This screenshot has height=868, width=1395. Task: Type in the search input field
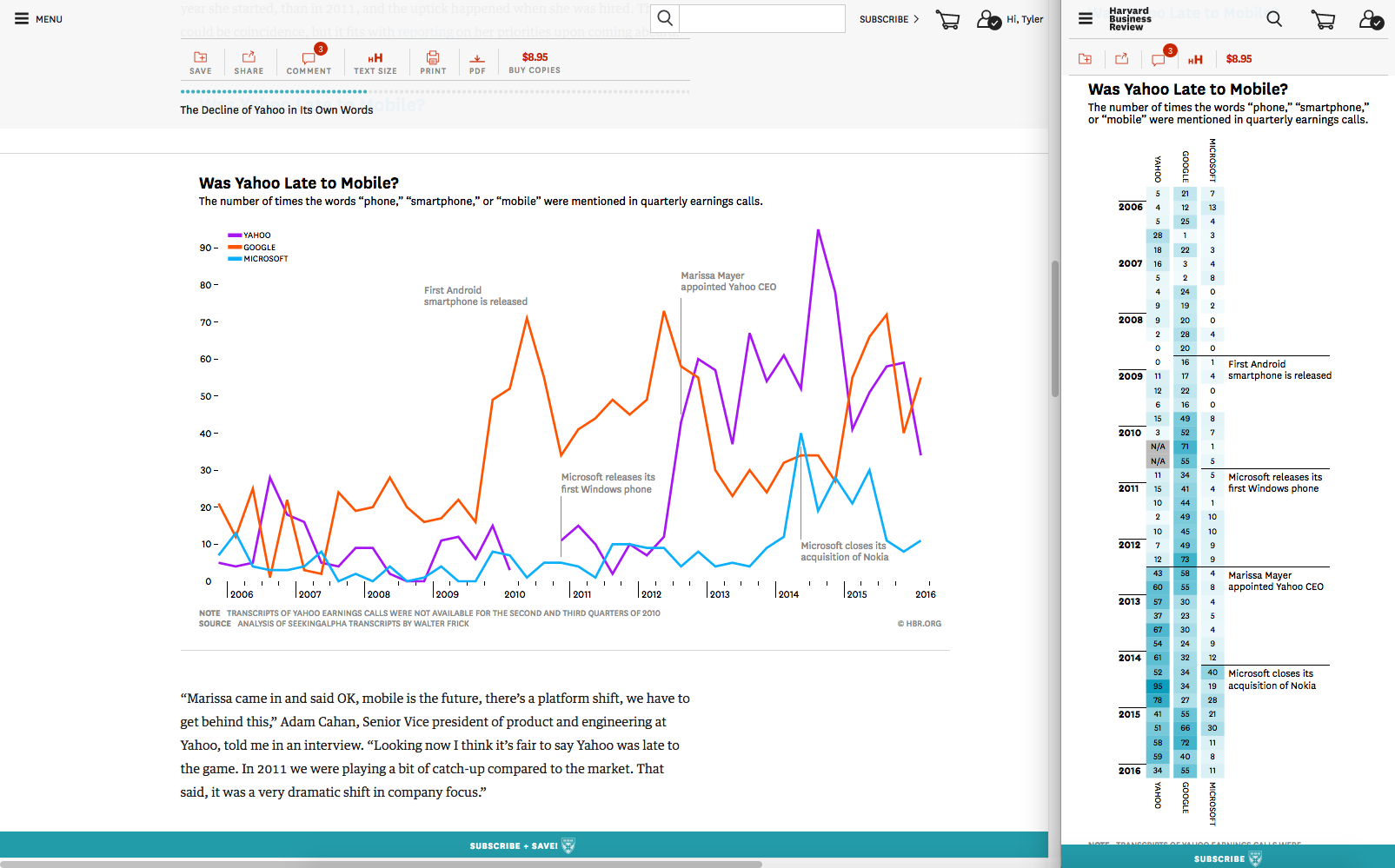click(761, 18)
